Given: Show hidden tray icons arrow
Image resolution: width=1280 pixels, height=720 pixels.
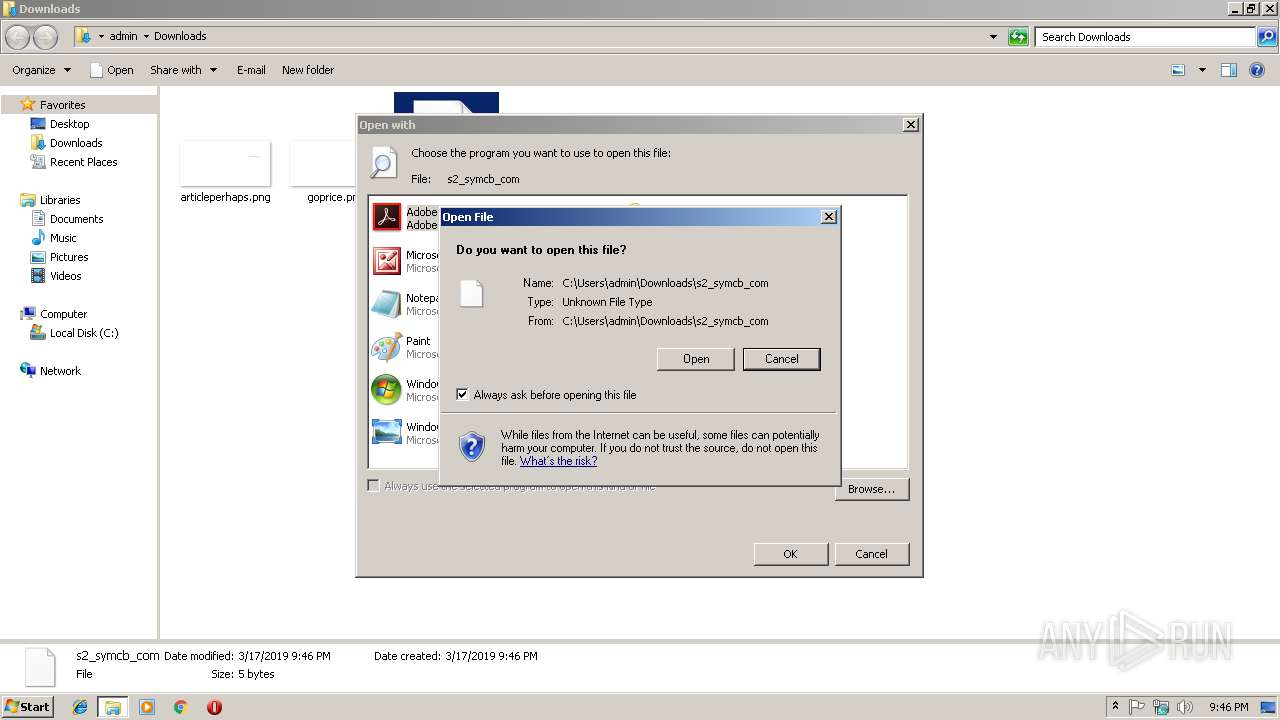Looking at the screenshot, I should 1116,707.
